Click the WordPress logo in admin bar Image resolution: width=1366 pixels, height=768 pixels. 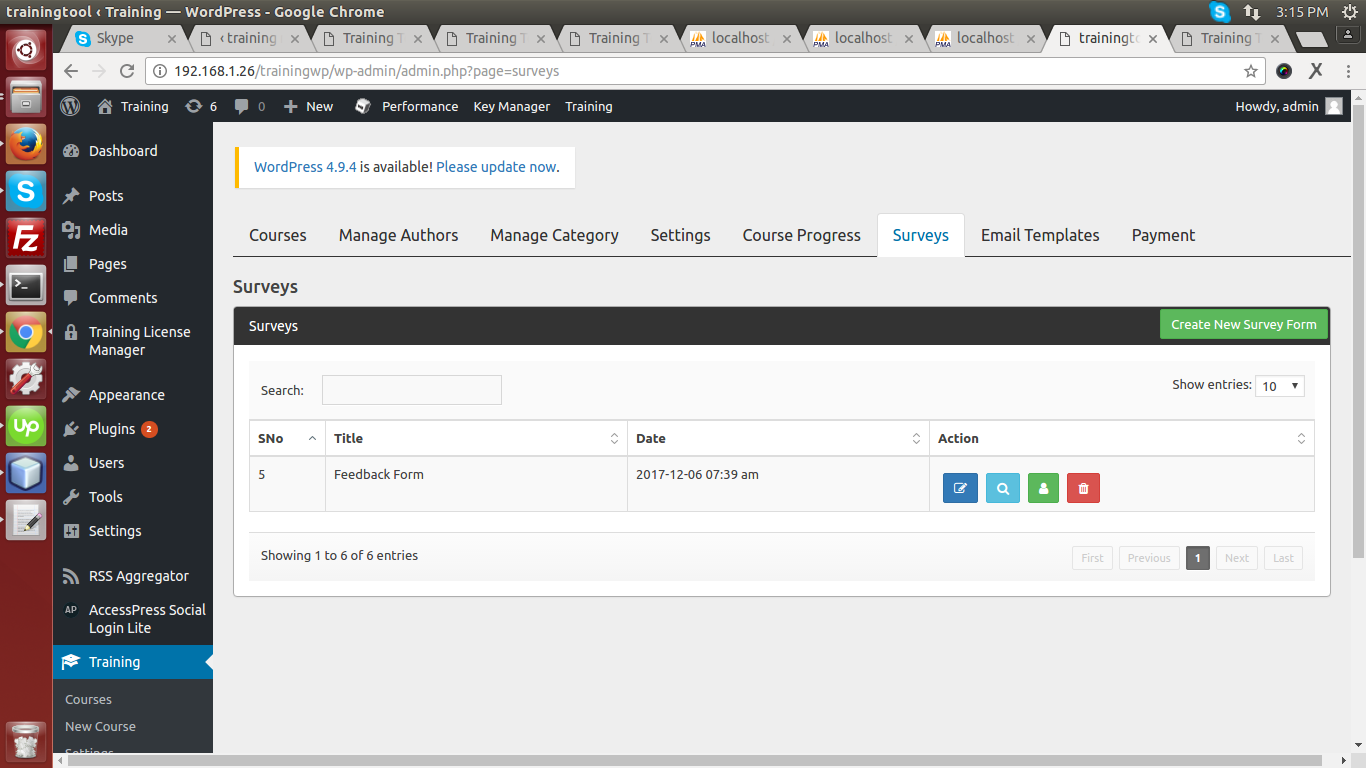(x=70, y=106)
